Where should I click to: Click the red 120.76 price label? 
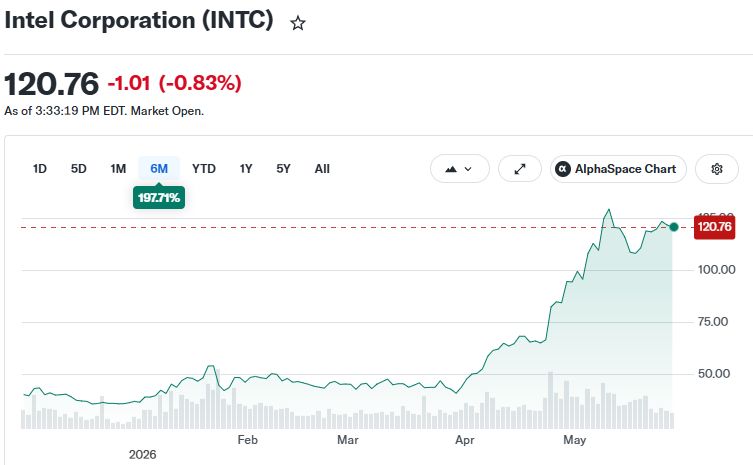pos(715,227)
